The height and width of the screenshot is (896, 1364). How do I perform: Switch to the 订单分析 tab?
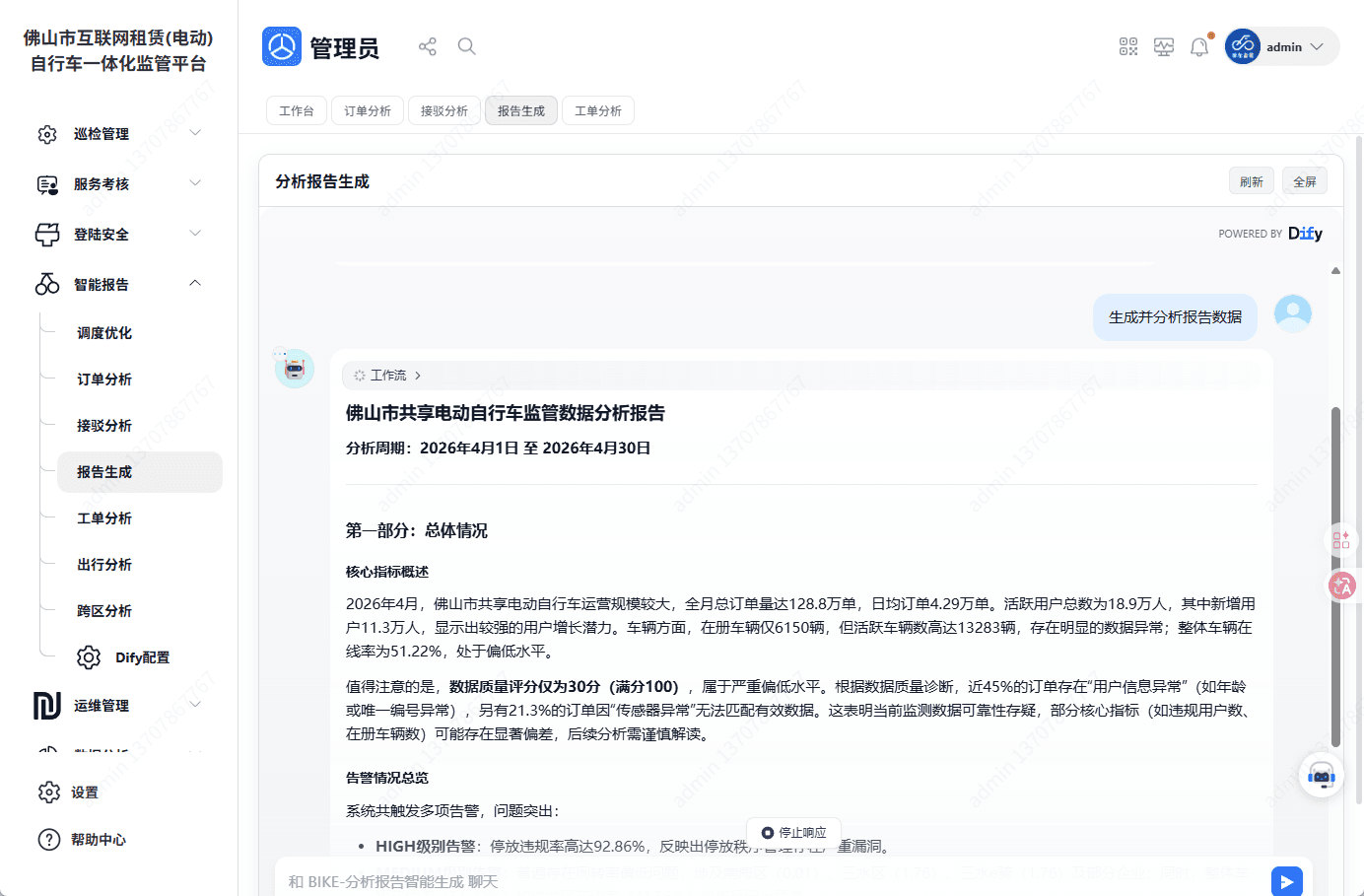coord(368,111)
